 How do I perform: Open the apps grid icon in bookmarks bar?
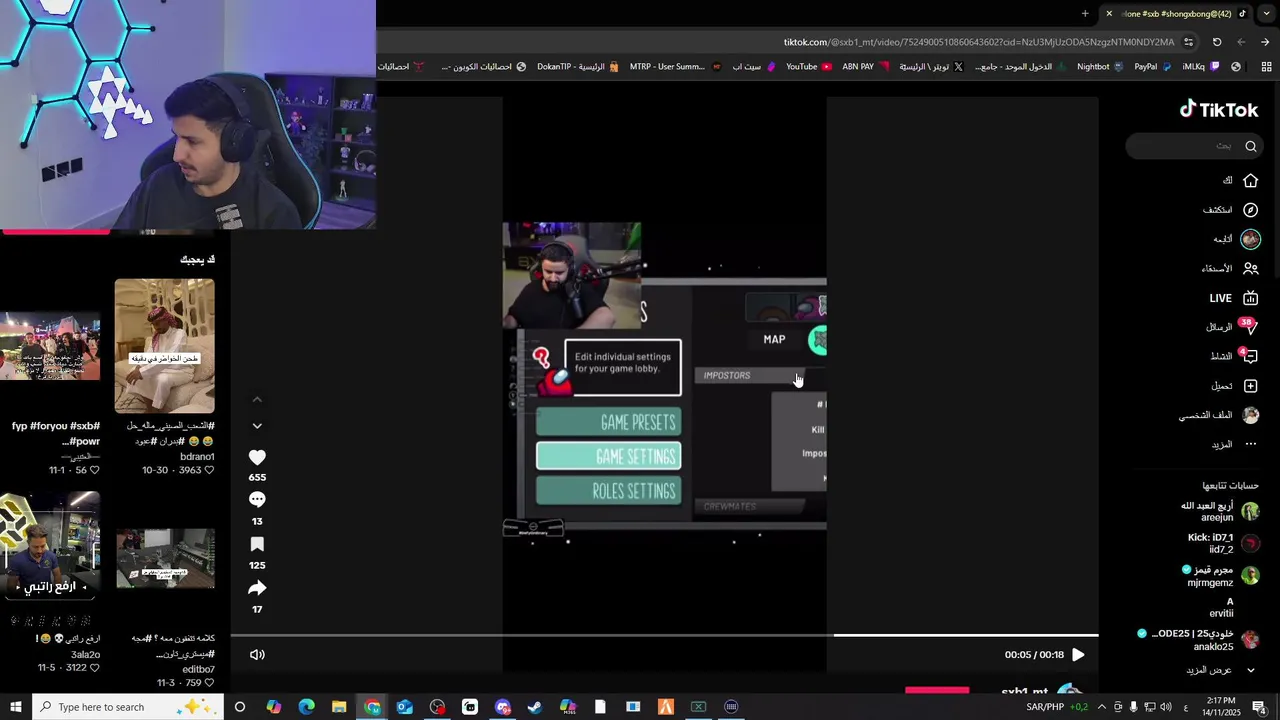[1266, 67]
